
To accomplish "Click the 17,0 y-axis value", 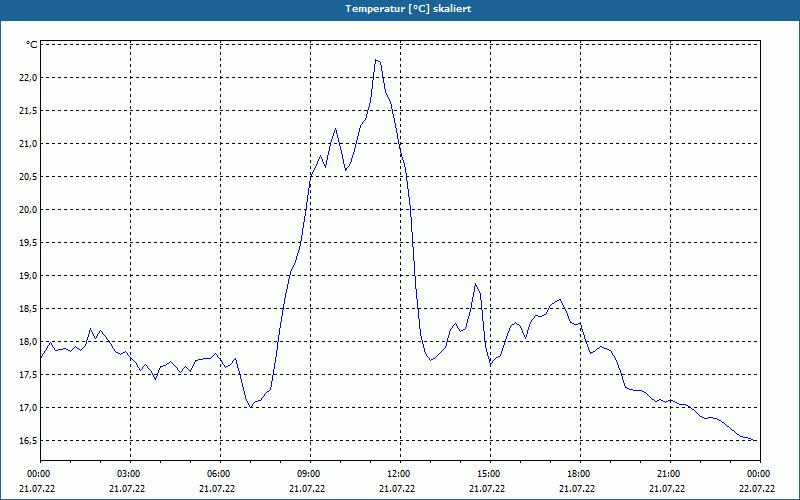I will (x=29, y=408).
